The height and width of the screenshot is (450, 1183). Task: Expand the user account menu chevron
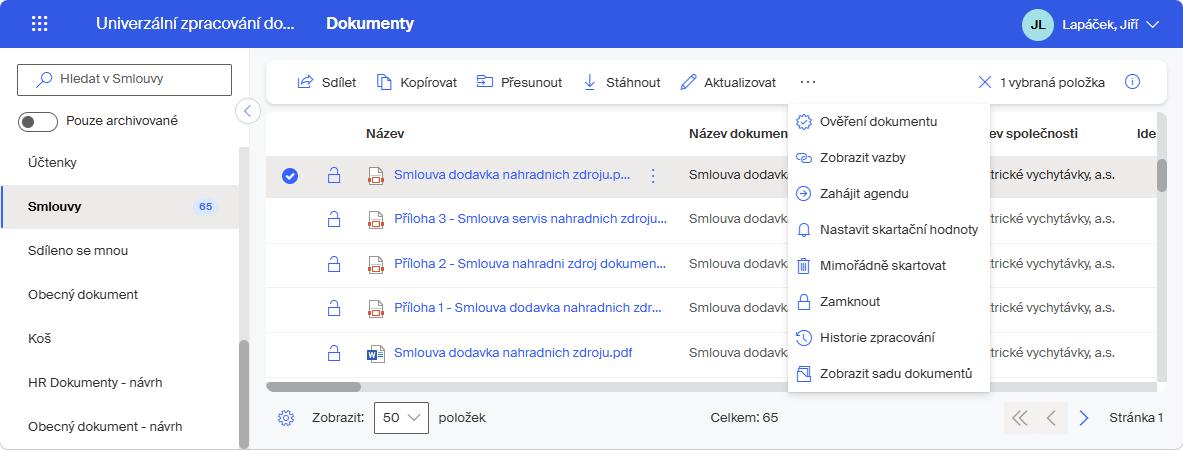pos(1151,24)
